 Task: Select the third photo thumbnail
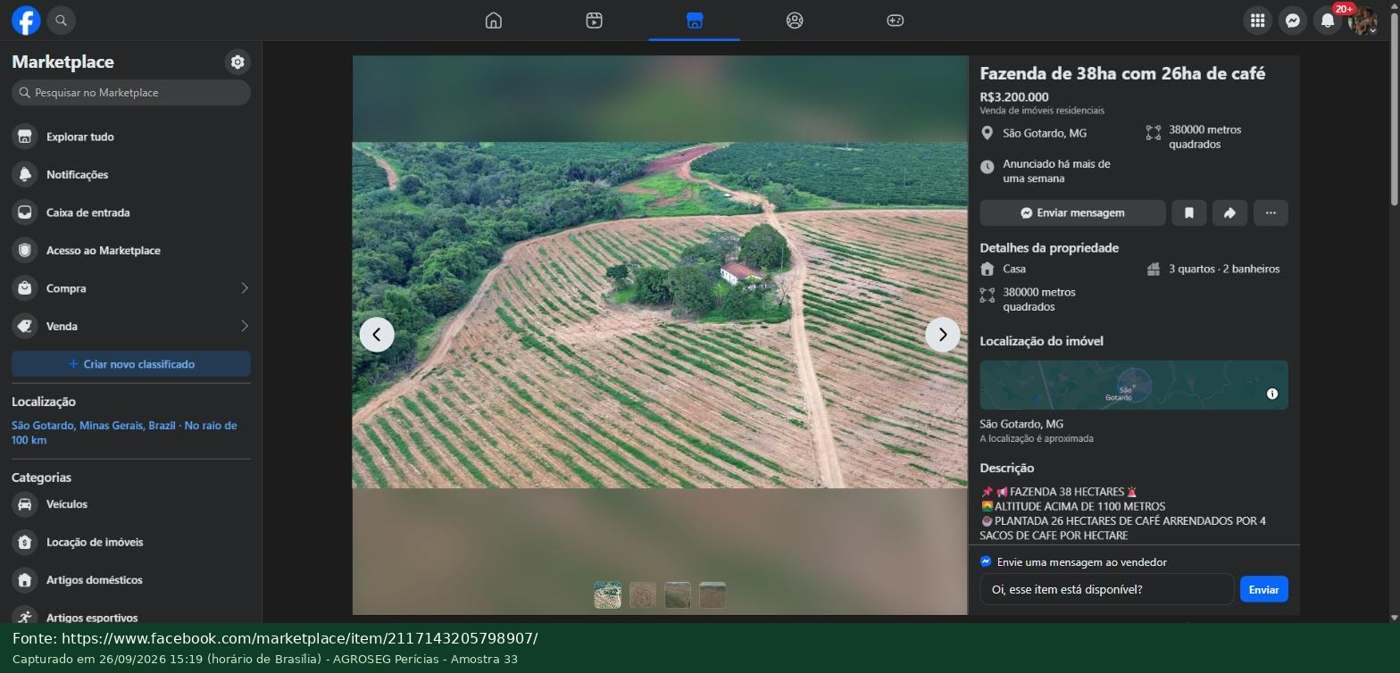pos(677,595)
